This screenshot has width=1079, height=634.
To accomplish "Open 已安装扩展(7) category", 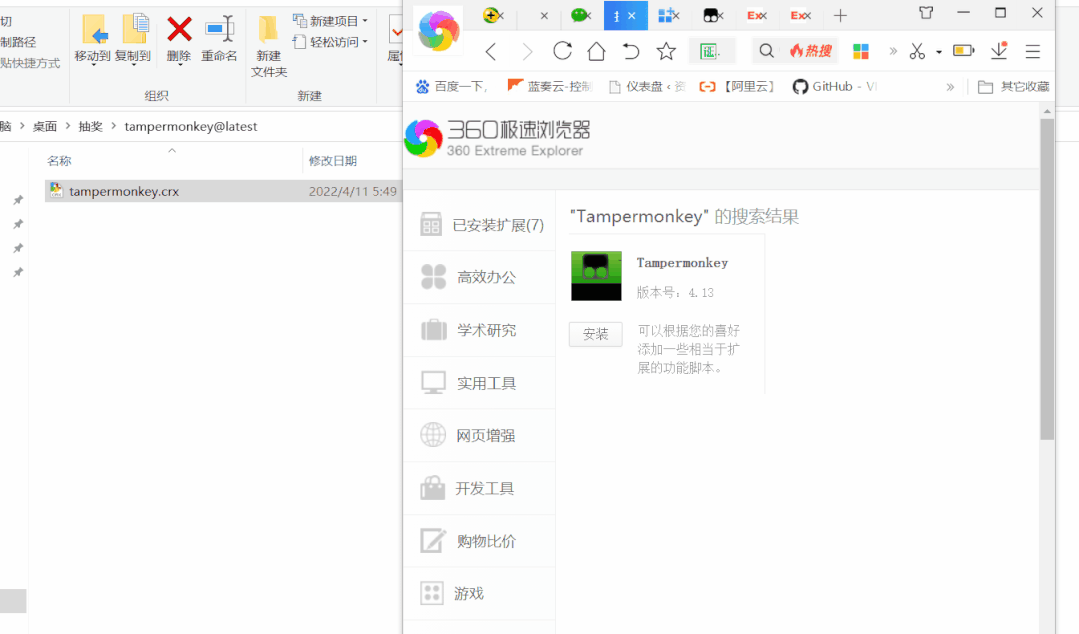I will (481, 225).
